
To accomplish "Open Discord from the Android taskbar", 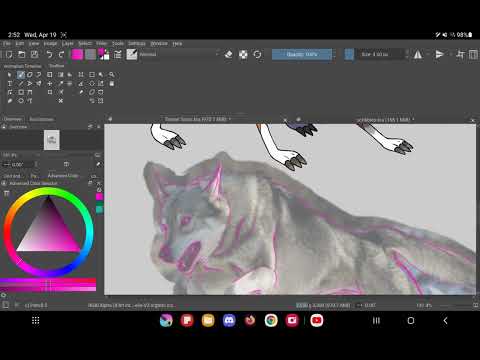I will (x=229, y=321).
